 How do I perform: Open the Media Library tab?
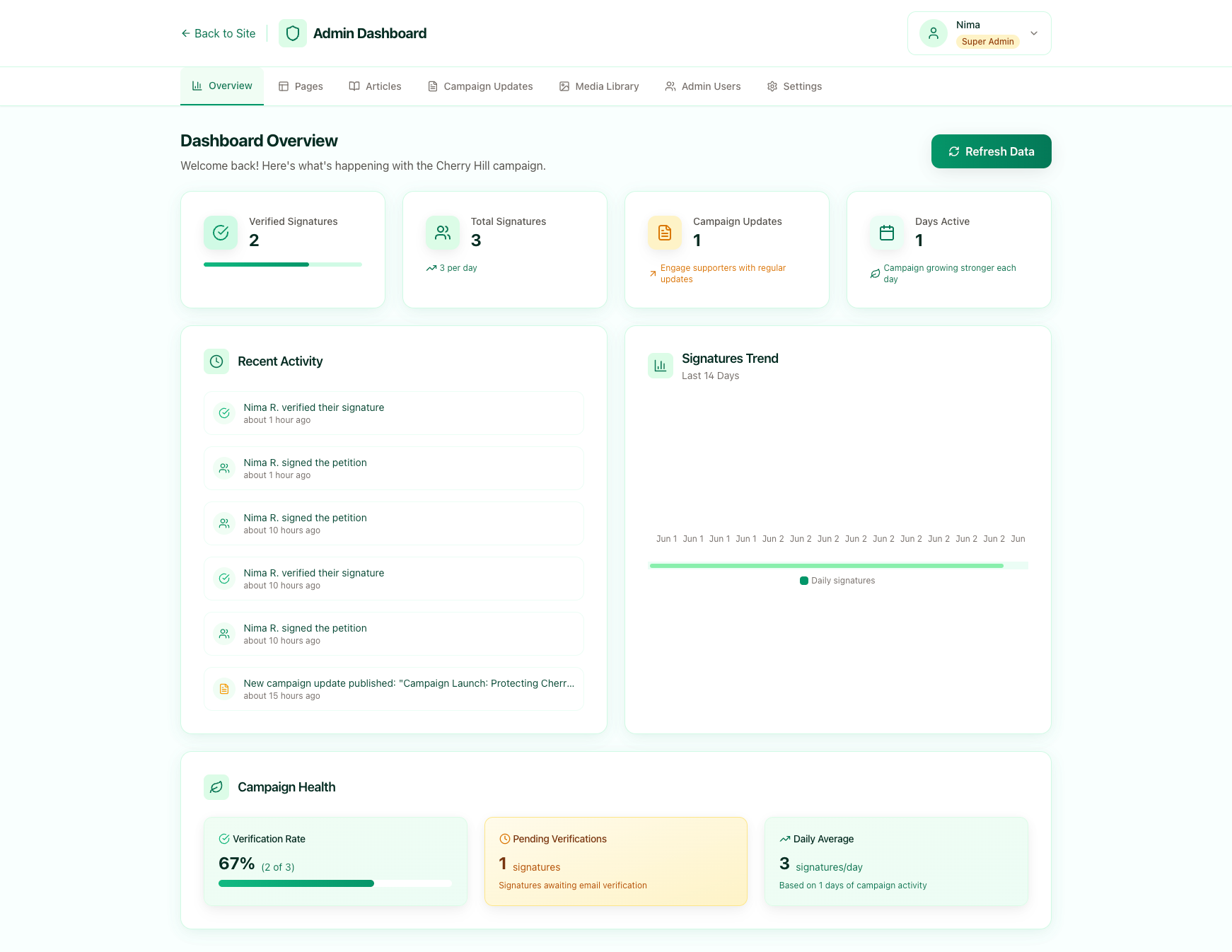(x=599, y=86)
